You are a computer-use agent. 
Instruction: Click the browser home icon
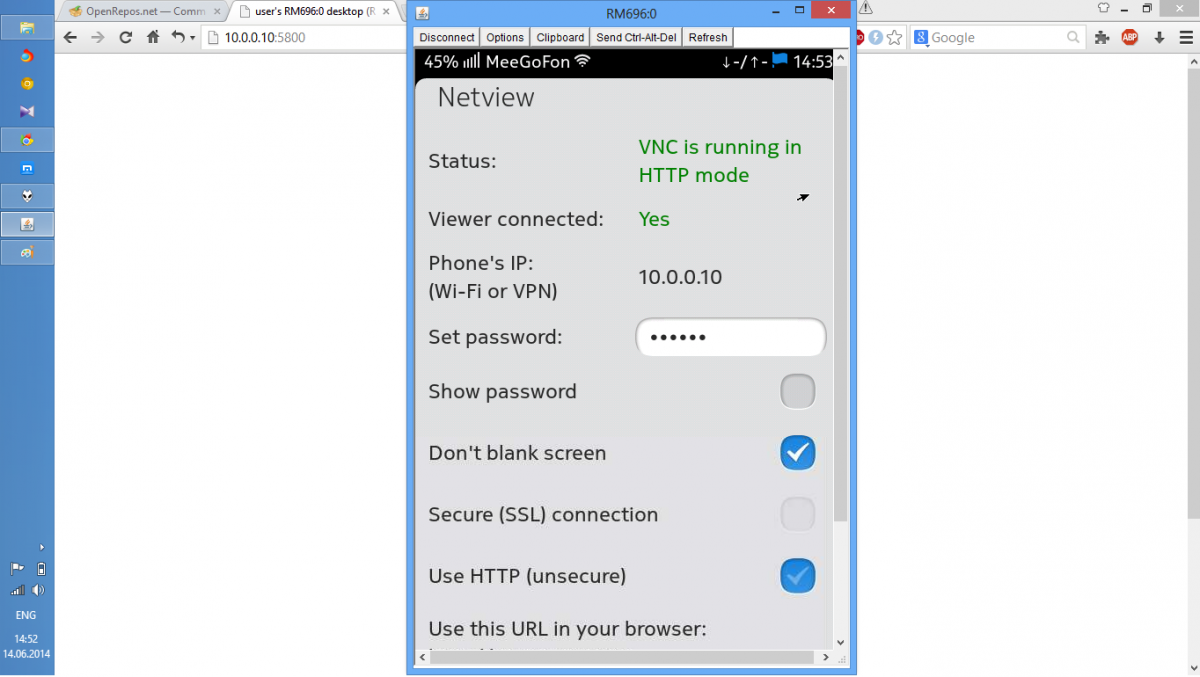153,38
